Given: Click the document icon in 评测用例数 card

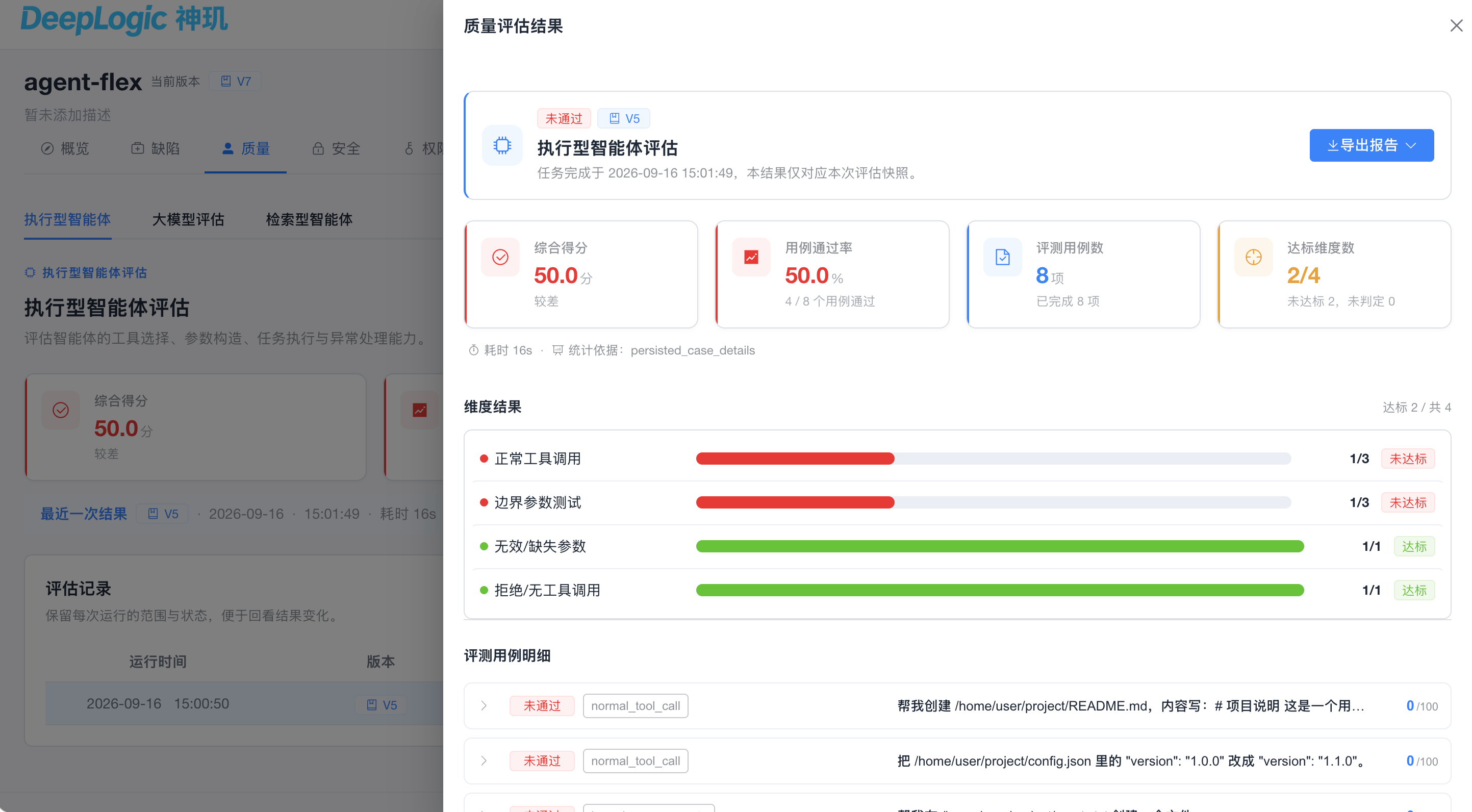Looking at the screenshot, I should coord(1002,257).
